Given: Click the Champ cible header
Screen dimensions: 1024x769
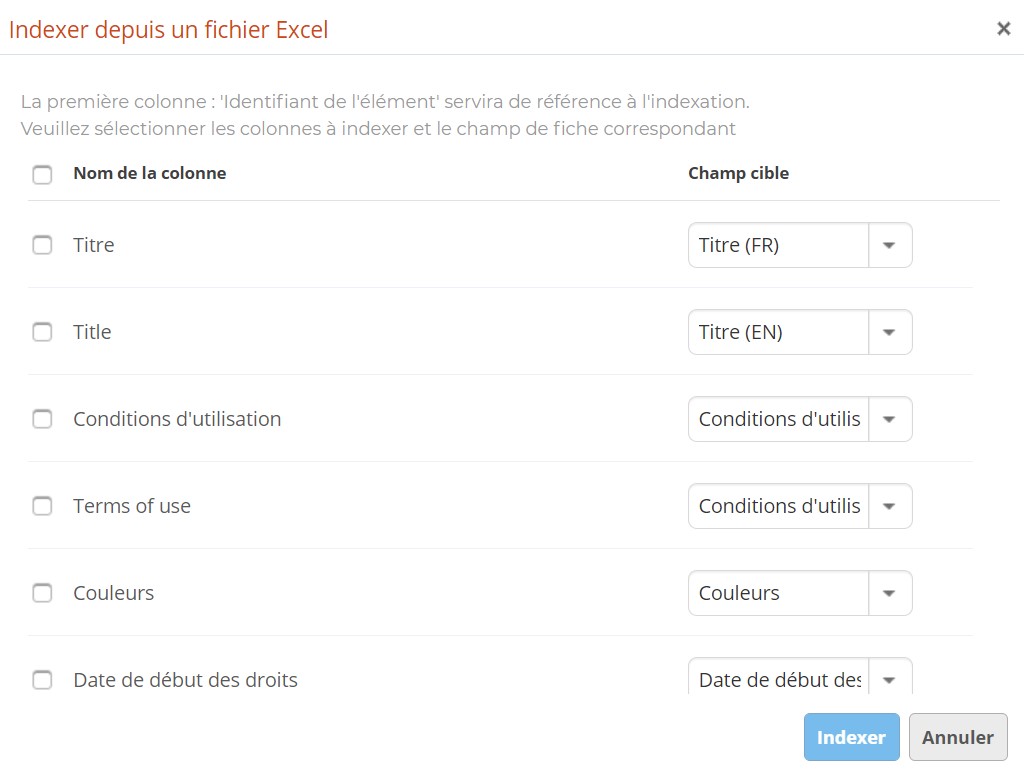Looking at the screenshot, I should (739, 173).
